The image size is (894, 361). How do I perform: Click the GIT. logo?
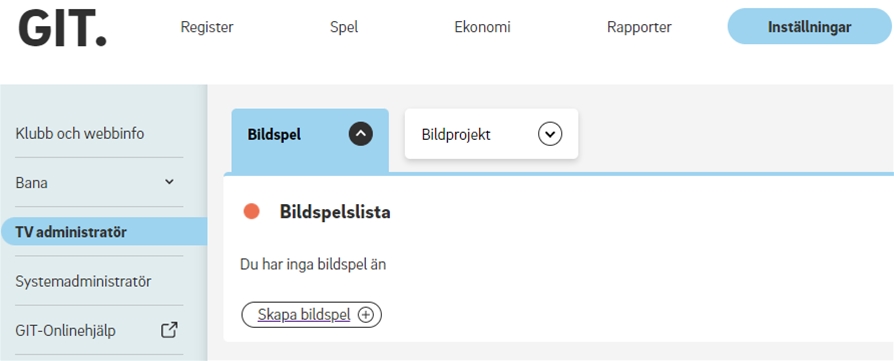coord(62,29)
